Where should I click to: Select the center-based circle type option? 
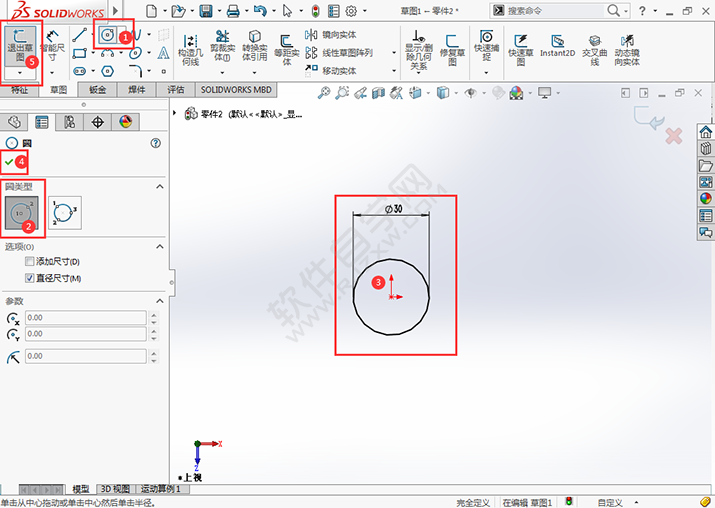coord(22,211)
